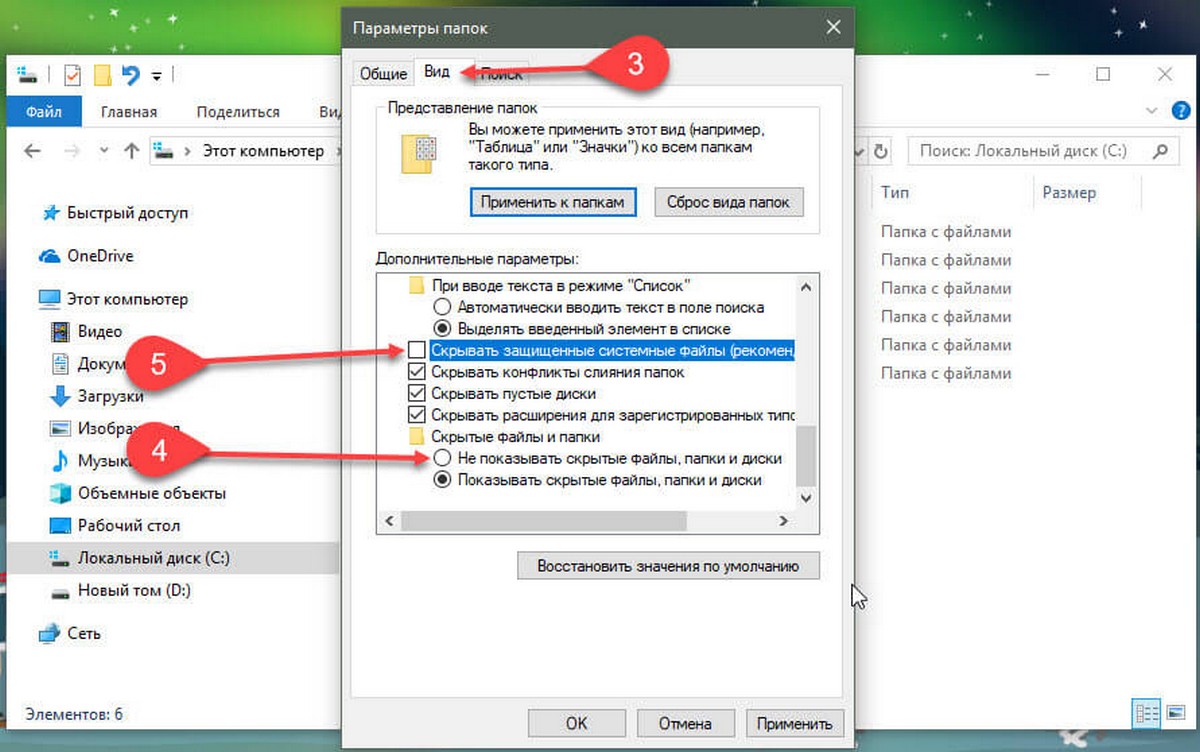Screen dimensions: 1200x752
Task: Open OneDrive cloud icon in navigation pane
Action: coord(50,256)
